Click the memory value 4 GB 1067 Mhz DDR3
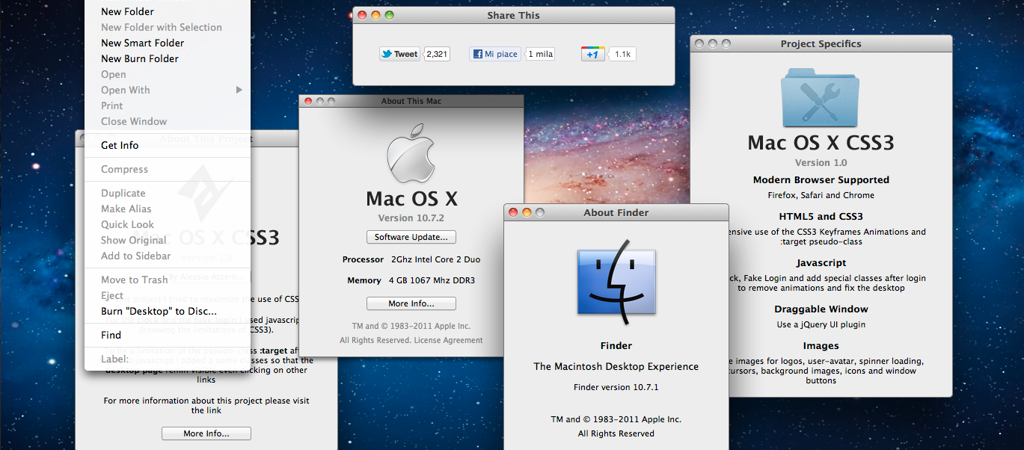The image size is (1024, 450). point(432,280)
